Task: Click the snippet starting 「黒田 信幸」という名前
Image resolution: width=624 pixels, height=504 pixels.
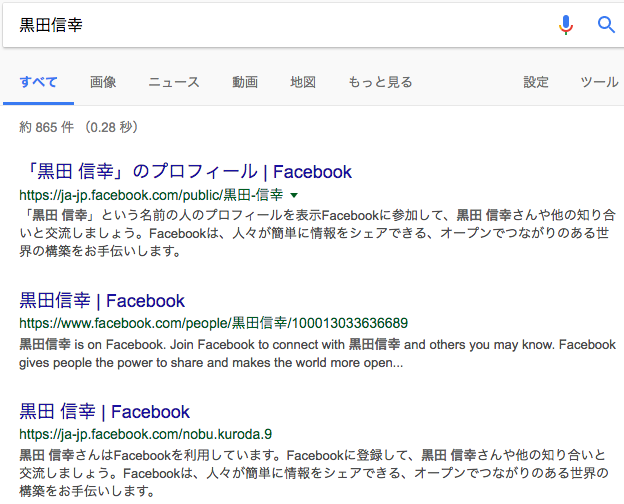Action: pyautogui.click(x=318, y=233)
